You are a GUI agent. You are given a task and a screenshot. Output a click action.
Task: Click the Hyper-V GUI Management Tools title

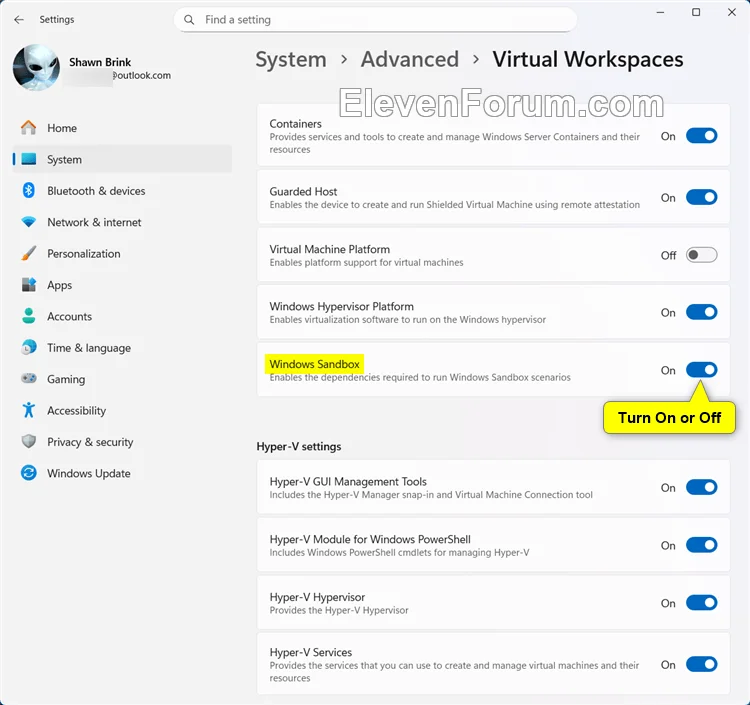pyautogui.click(x=348, y=481)
